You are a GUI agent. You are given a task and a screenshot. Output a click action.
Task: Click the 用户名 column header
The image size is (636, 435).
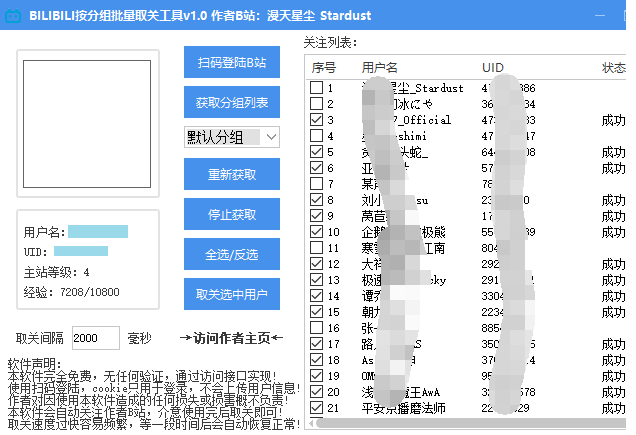pos(380,67)
